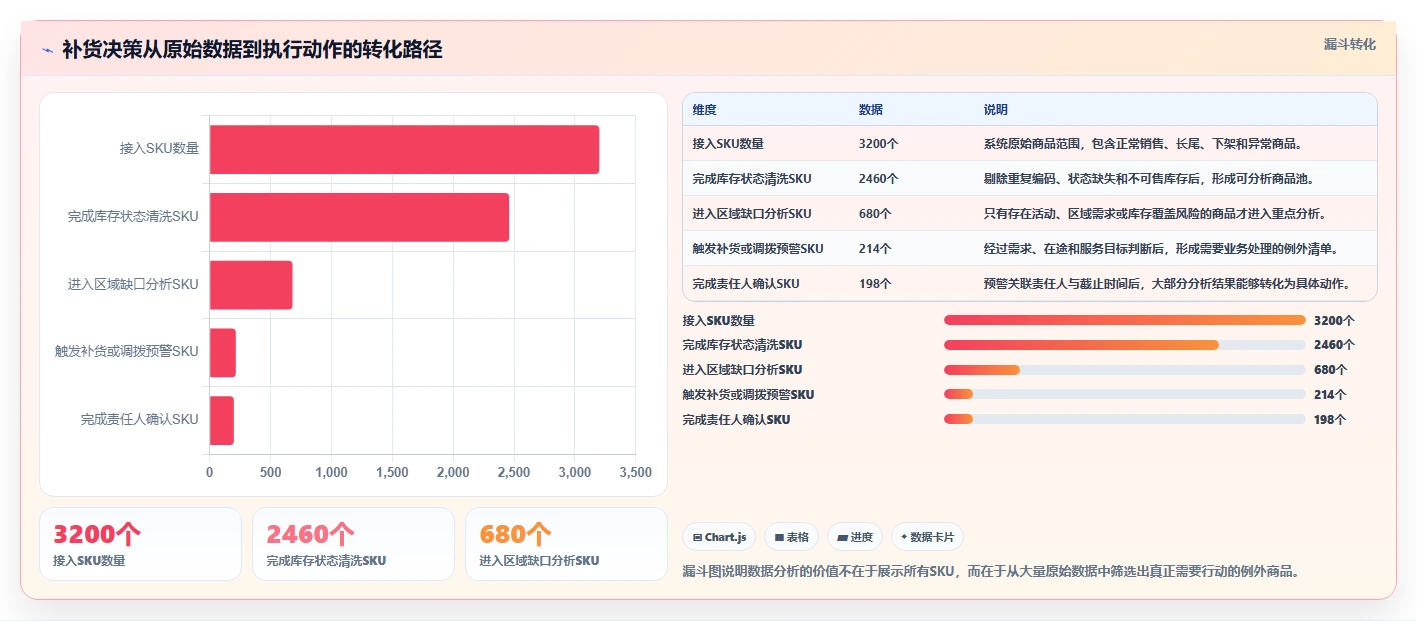Click the description starting 剔除重复编码

pyautogui.click(x=1149, y=179)
